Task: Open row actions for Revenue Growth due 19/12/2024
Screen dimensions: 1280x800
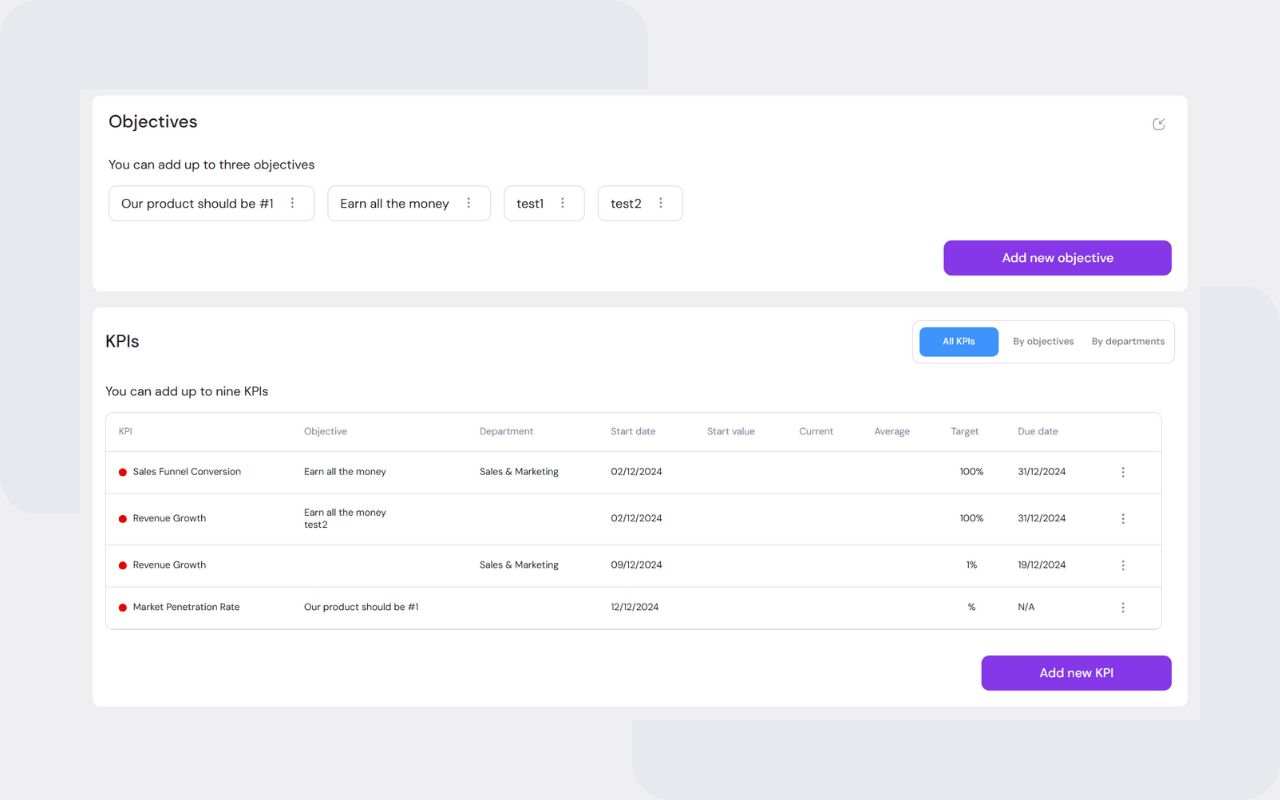Action: pyautogui.click(x=1123, y=565)
